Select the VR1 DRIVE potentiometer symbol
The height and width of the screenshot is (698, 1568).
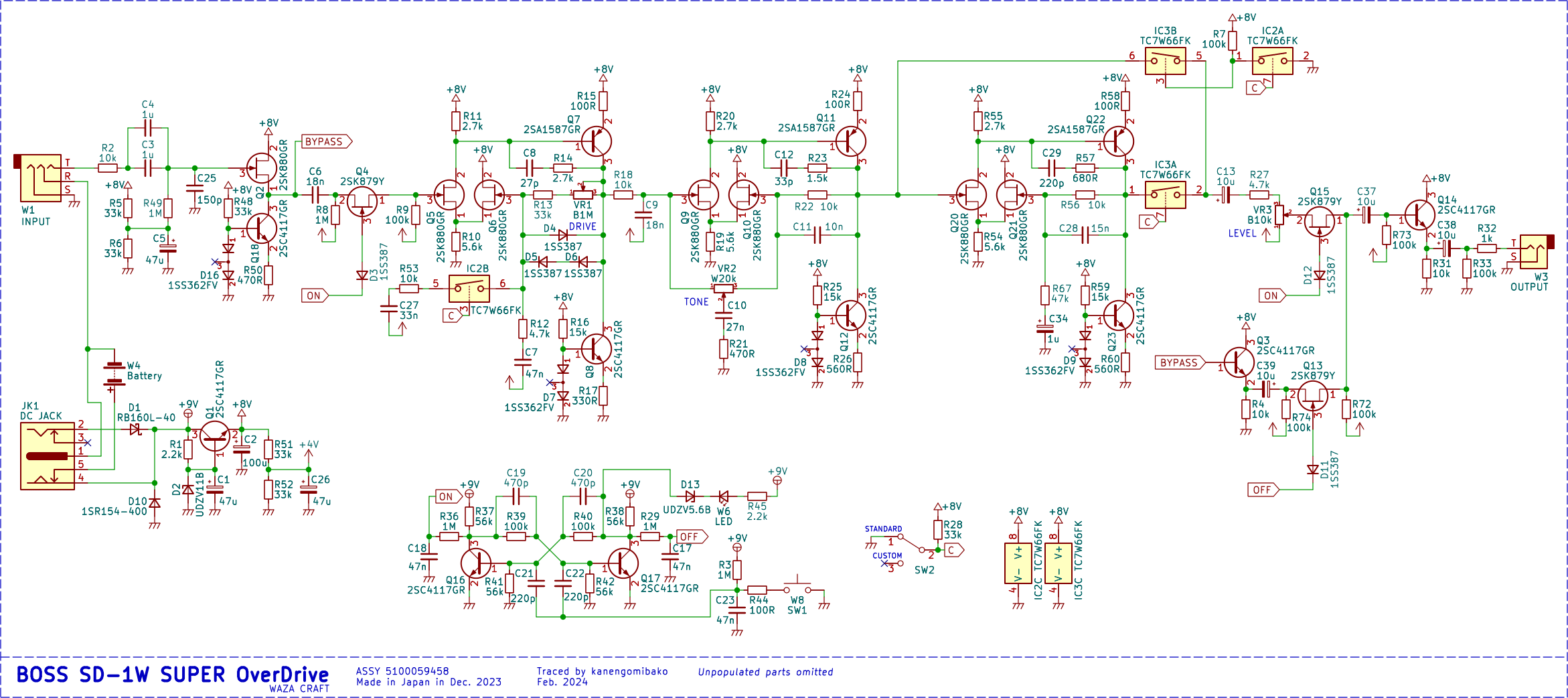(x=583, y=194)
